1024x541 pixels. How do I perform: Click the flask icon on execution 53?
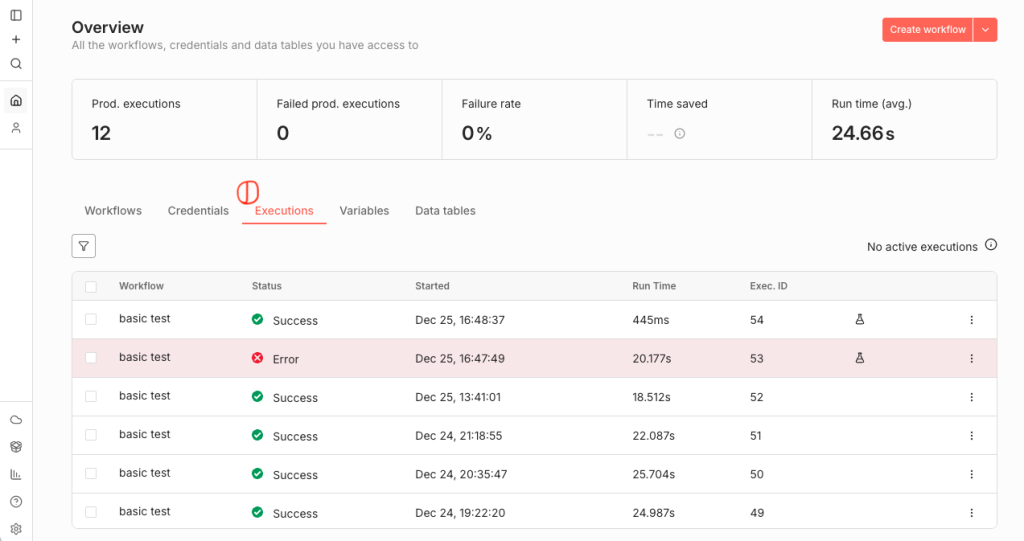click(859, 358)
